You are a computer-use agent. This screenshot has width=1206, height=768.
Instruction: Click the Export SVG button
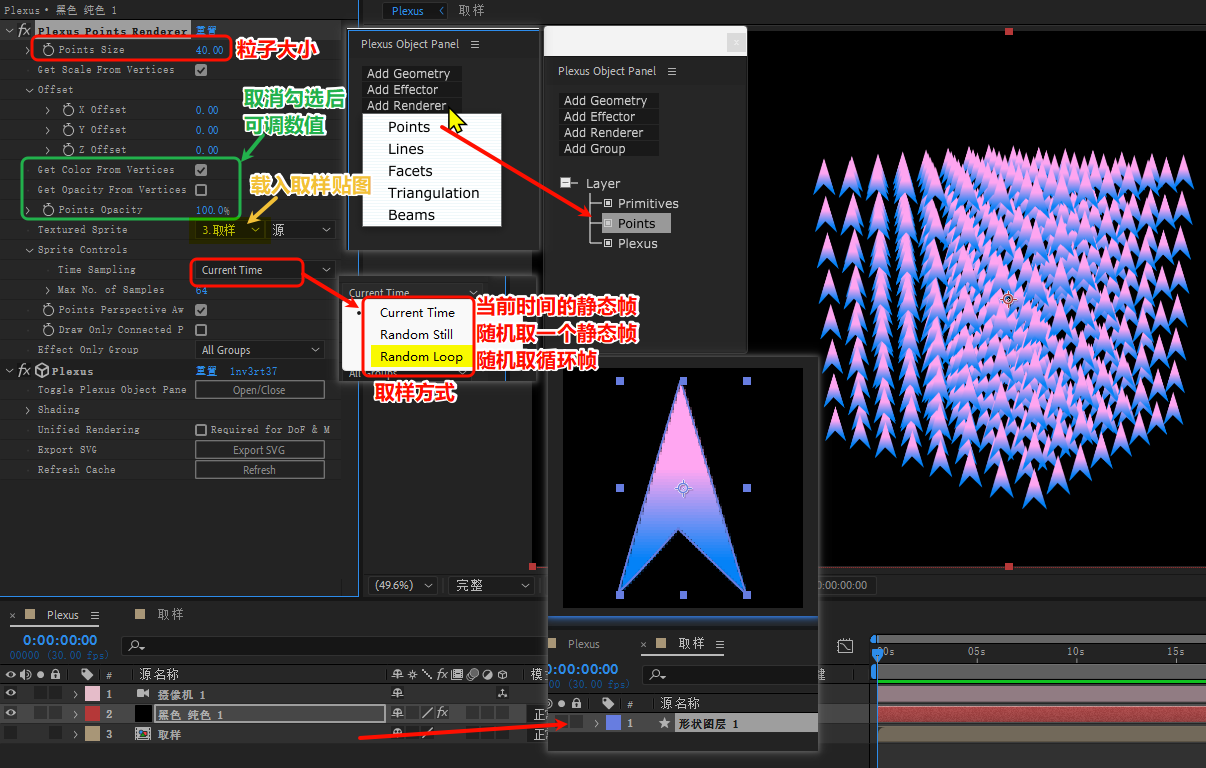pos(260,450)
